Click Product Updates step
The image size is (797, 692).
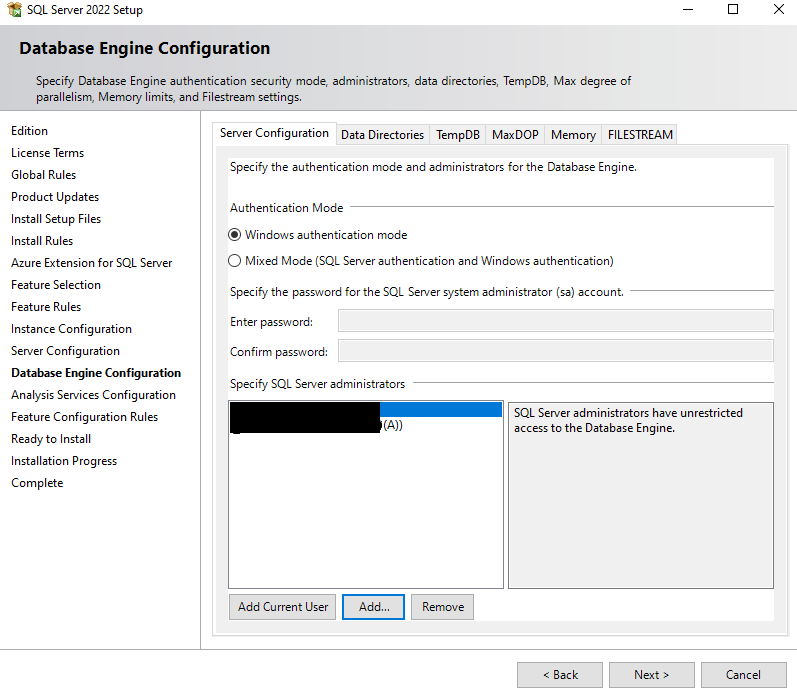point(55,197)
